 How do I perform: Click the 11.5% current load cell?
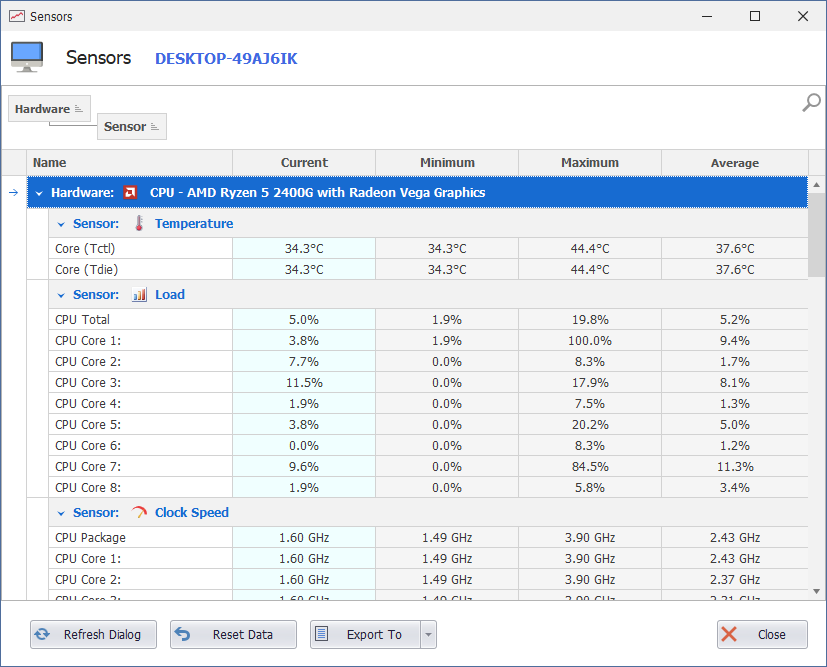304,382
